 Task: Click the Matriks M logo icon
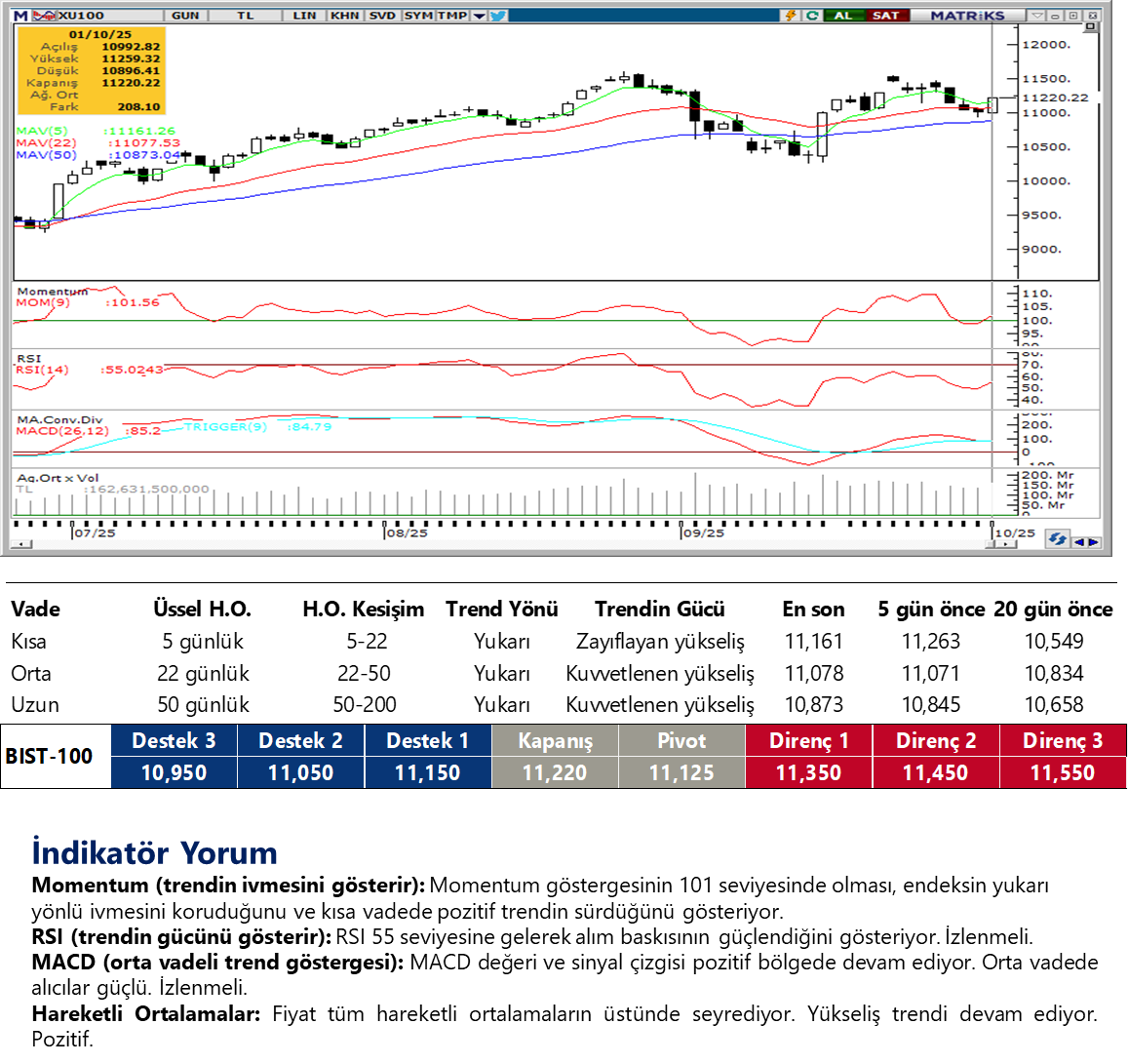tap(20, 16)
